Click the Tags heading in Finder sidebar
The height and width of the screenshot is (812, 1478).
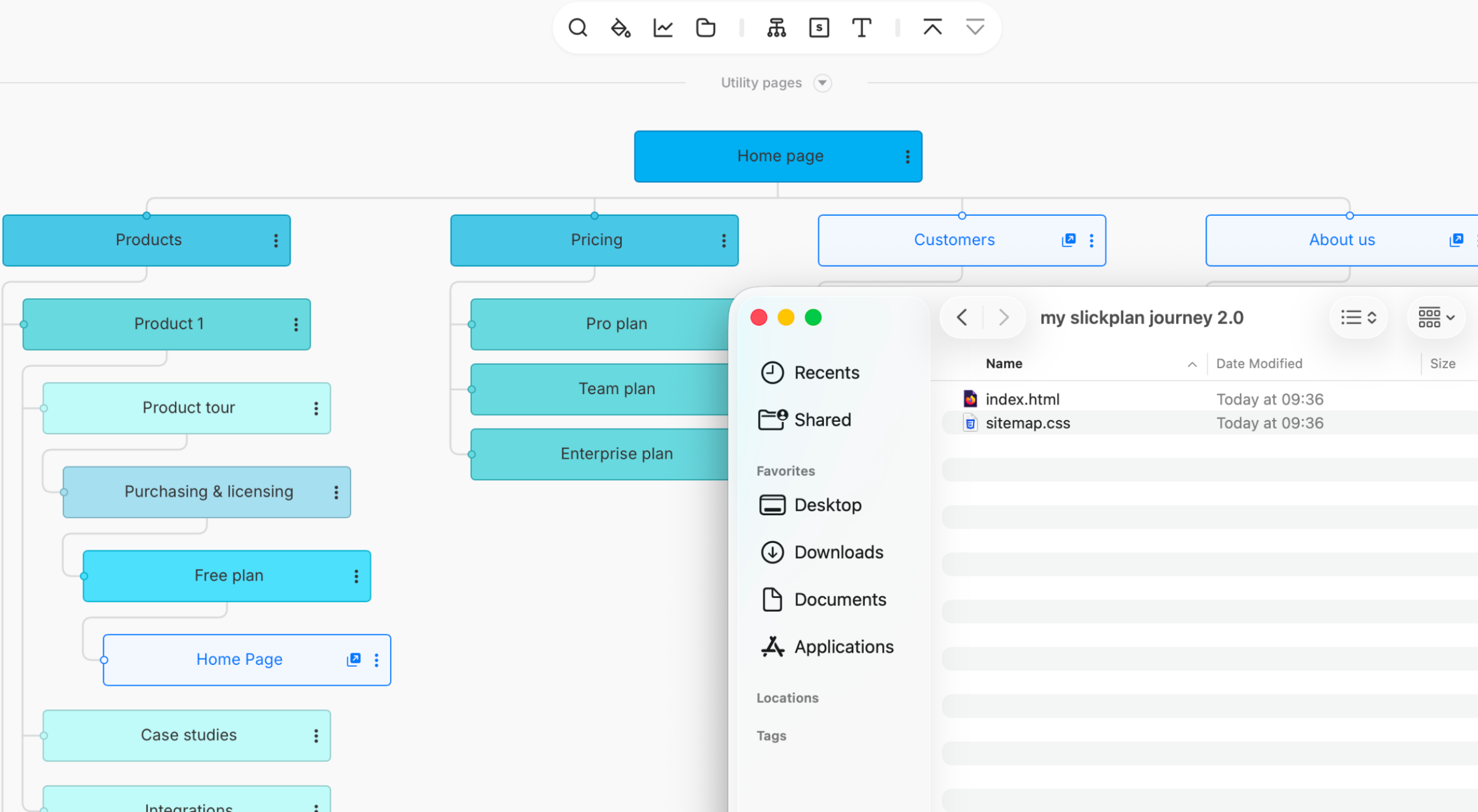coord(771,736)
